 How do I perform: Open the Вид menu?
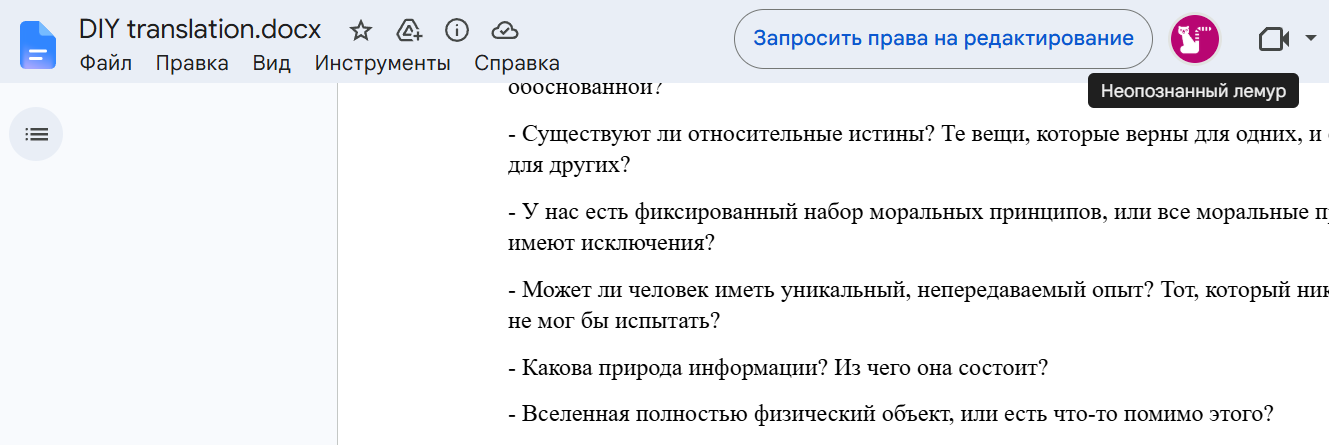tap(272, 64)
